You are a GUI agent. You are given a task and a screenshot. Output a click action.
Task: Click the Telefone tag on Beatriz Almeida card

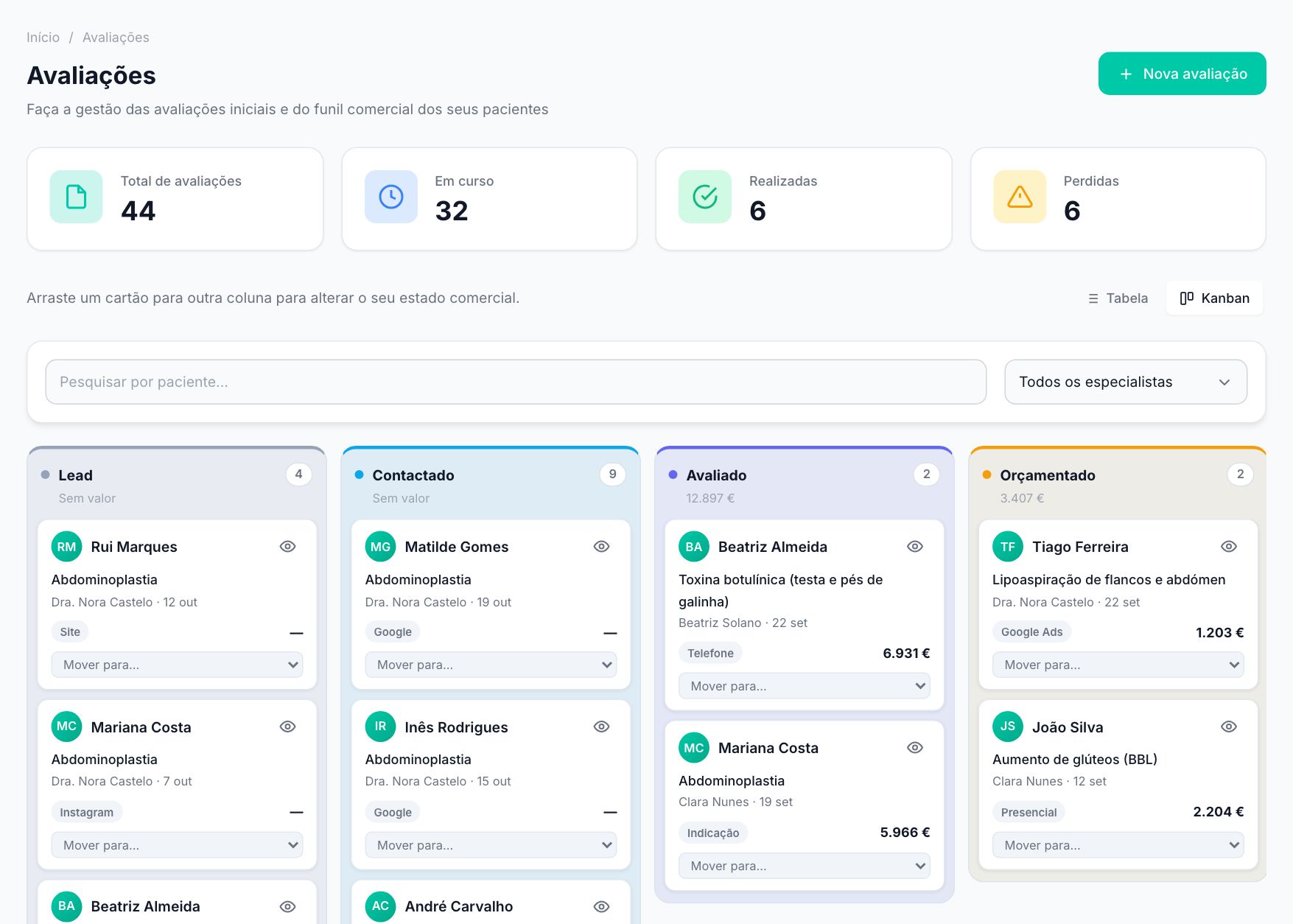[710, 653]
